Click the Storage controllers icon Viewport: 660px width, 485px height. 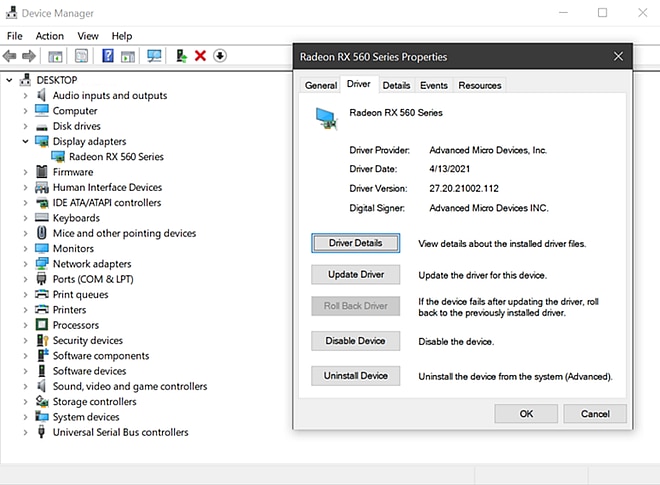point(42,401)
